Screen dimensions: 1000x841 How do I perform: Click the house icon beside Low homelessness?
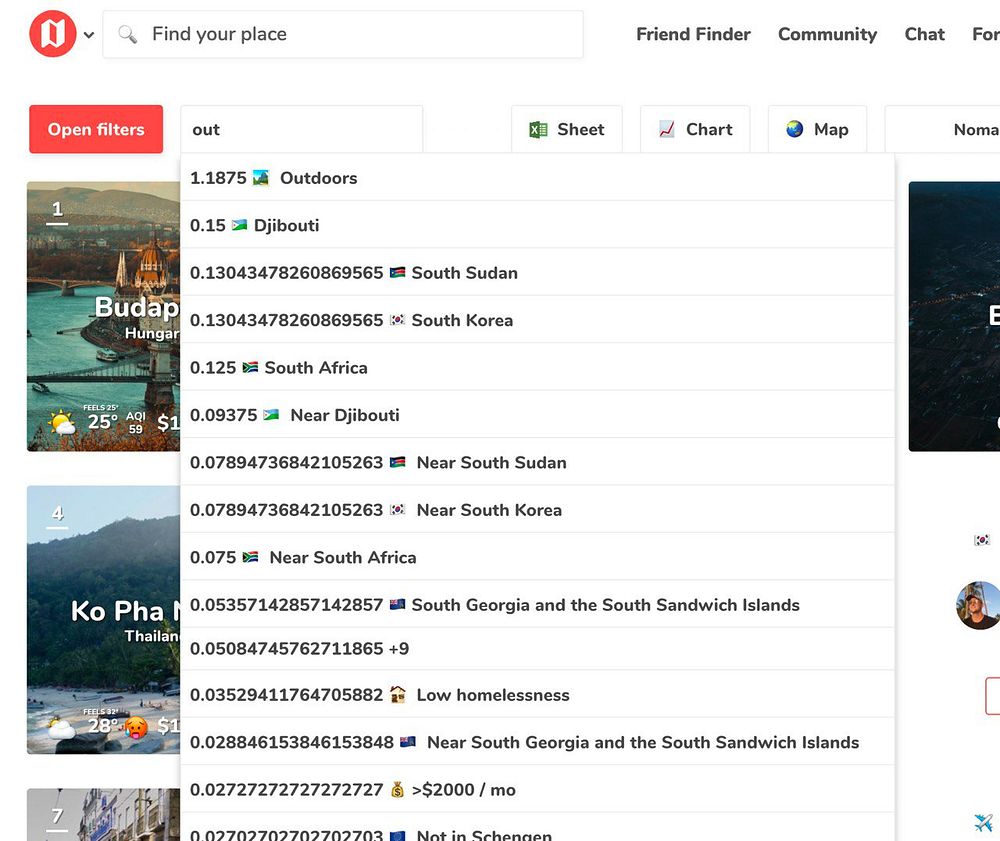397,694
